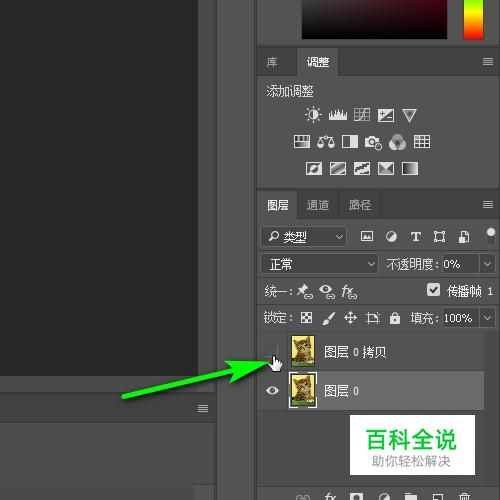Select the 调整 tab
This screenshot has height=500, width=500.
[318, 62]
